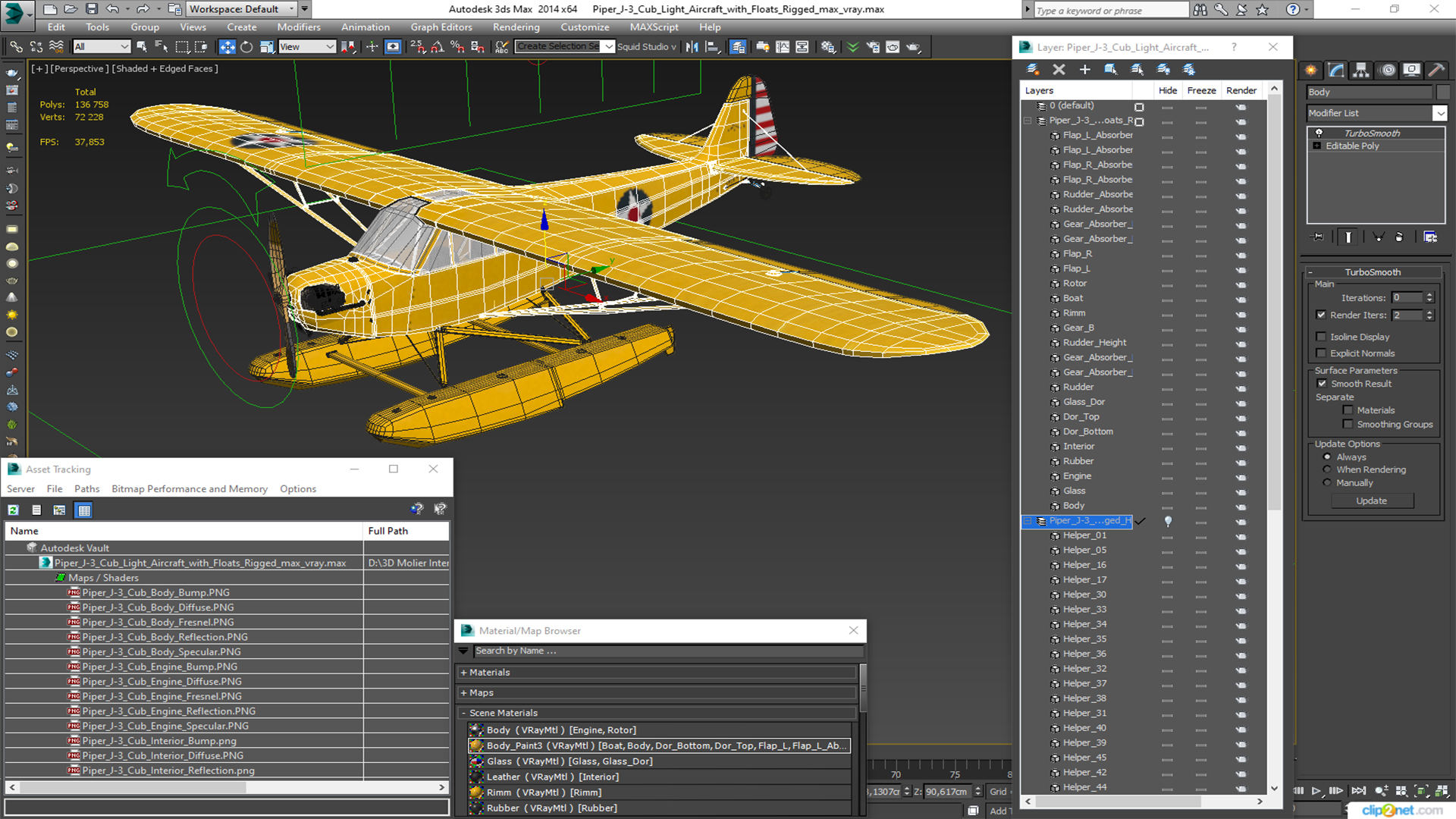This screenshot has width=1456, height=819.
Task: Toggle Angle Snap in the main toolbar
Action: [437, 47]
